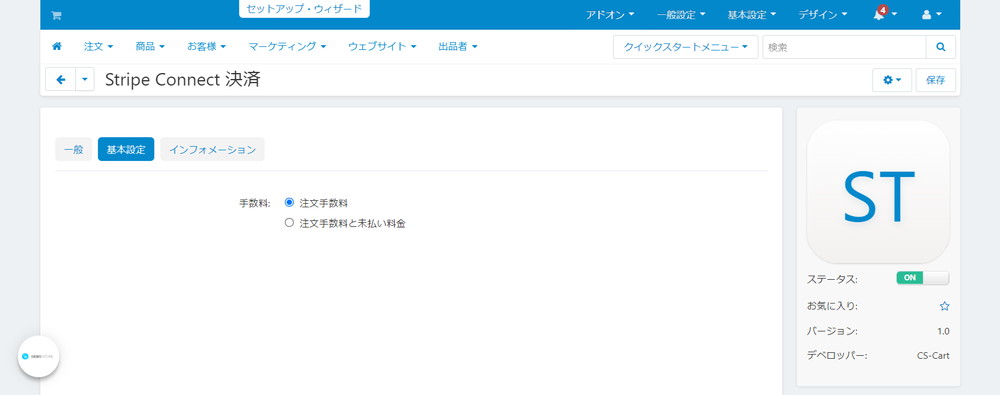Image resolution: width=1000 pixels, height=395 pixels.
Task: Click the 保存 save button
Action: (936, 80)
